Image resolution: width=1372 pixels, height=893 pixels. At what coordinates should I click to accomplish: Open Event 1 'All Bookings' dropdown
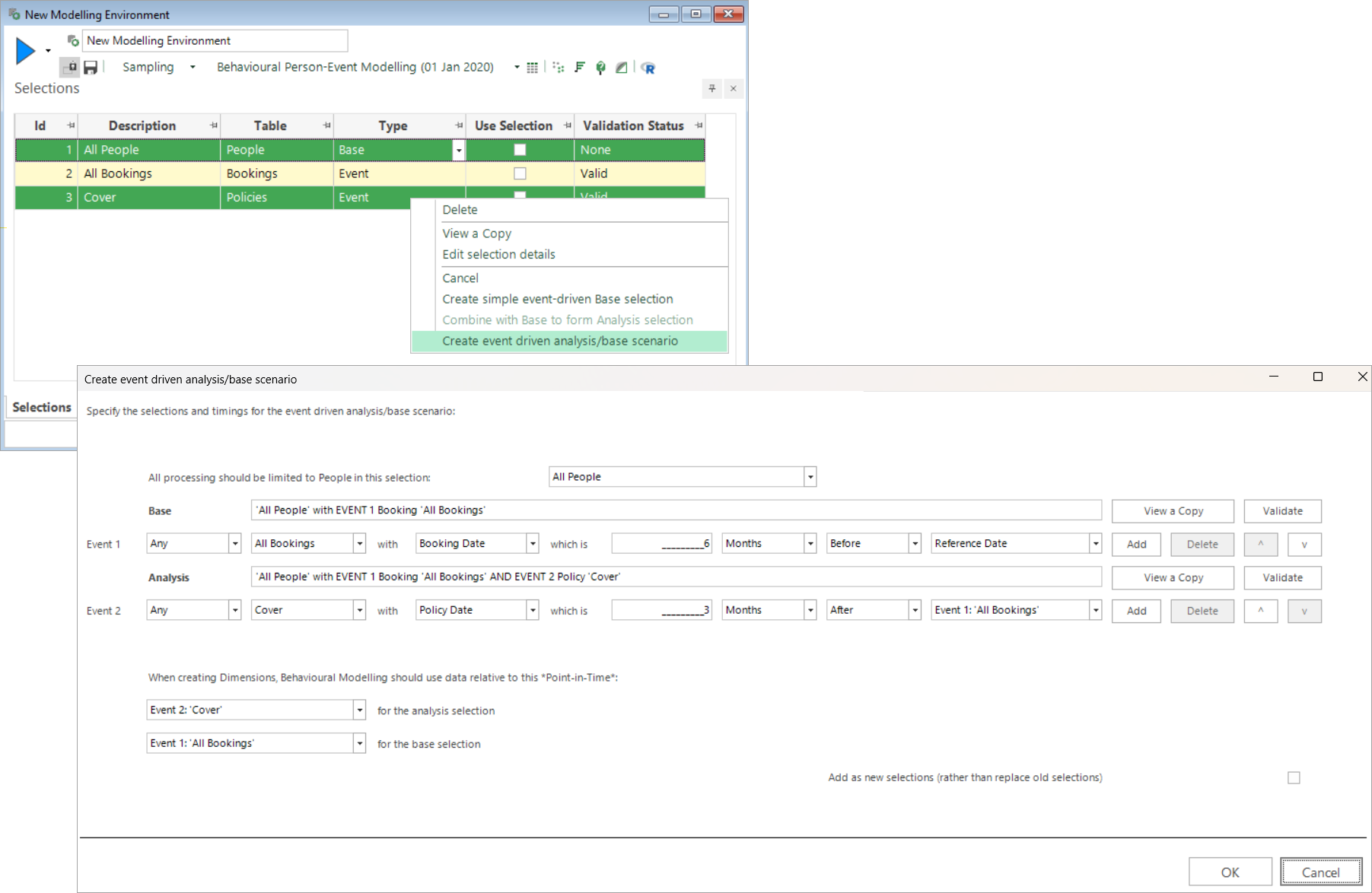tap(359, 544)
